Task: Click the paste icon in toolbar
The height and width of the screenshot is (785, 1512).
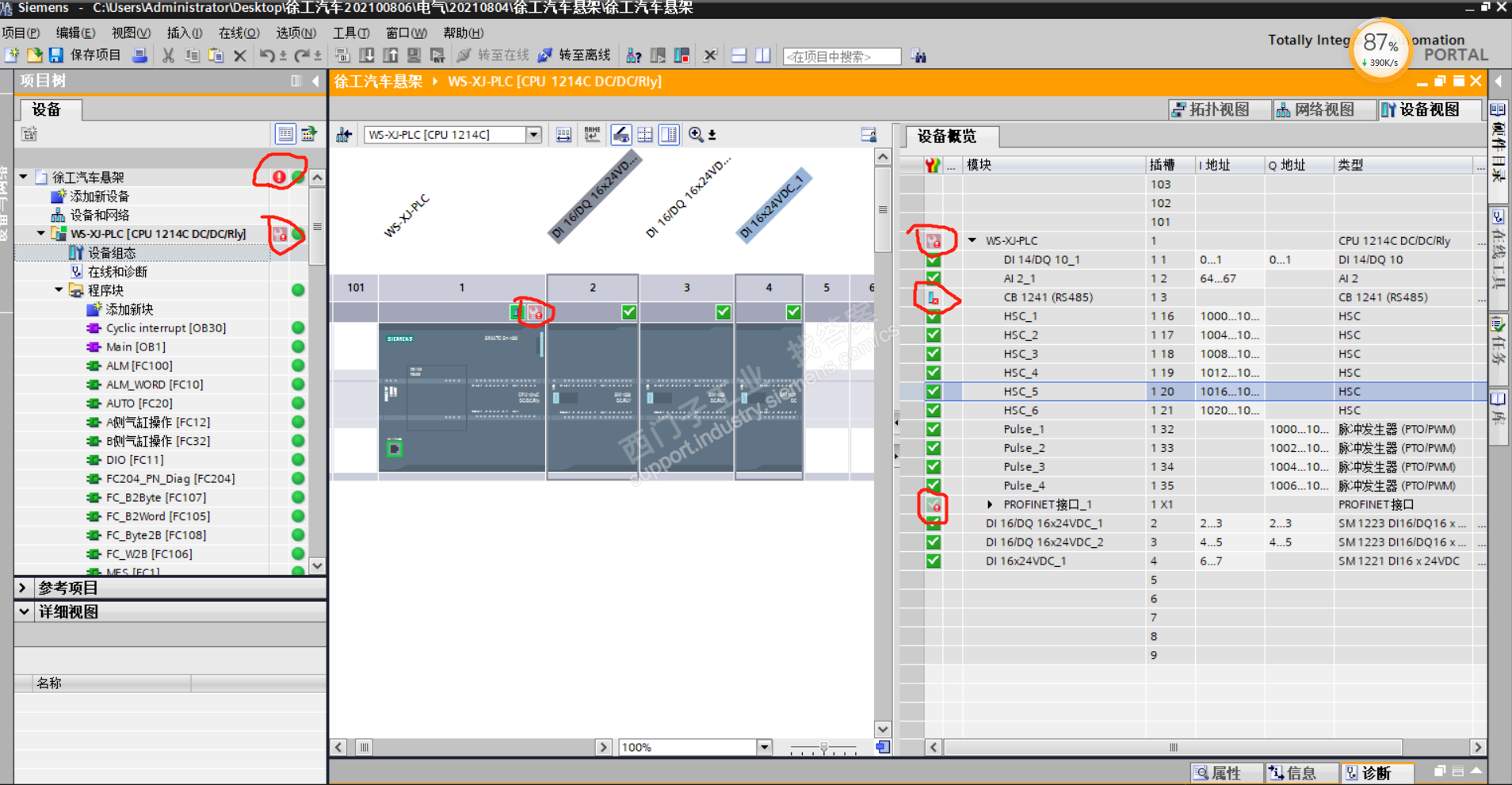Action: 216,56
